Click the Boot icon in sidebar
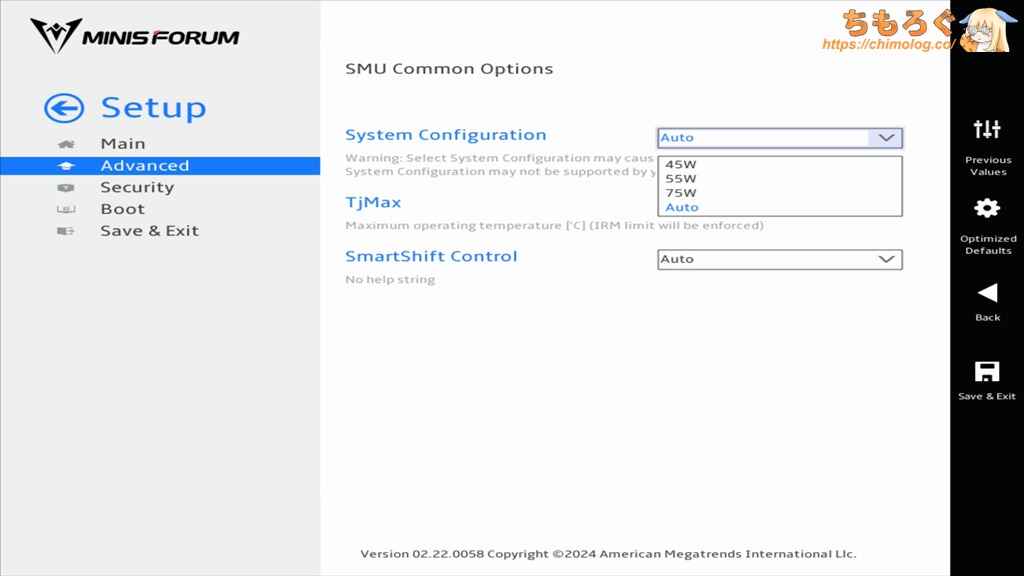 [x=66, y=210]
